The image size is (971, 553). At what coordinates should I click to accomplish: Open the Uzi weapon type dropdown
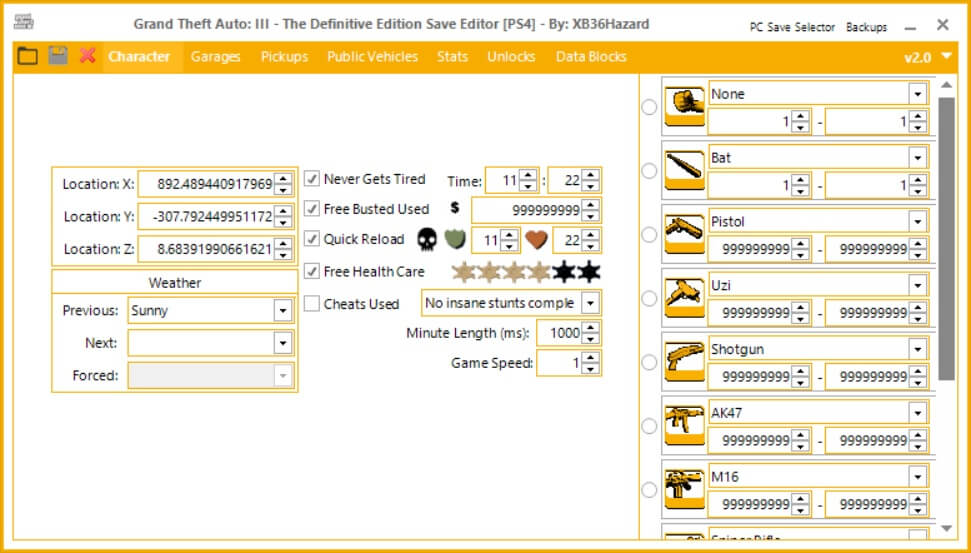pyautogui.click(x=918, y=285)
